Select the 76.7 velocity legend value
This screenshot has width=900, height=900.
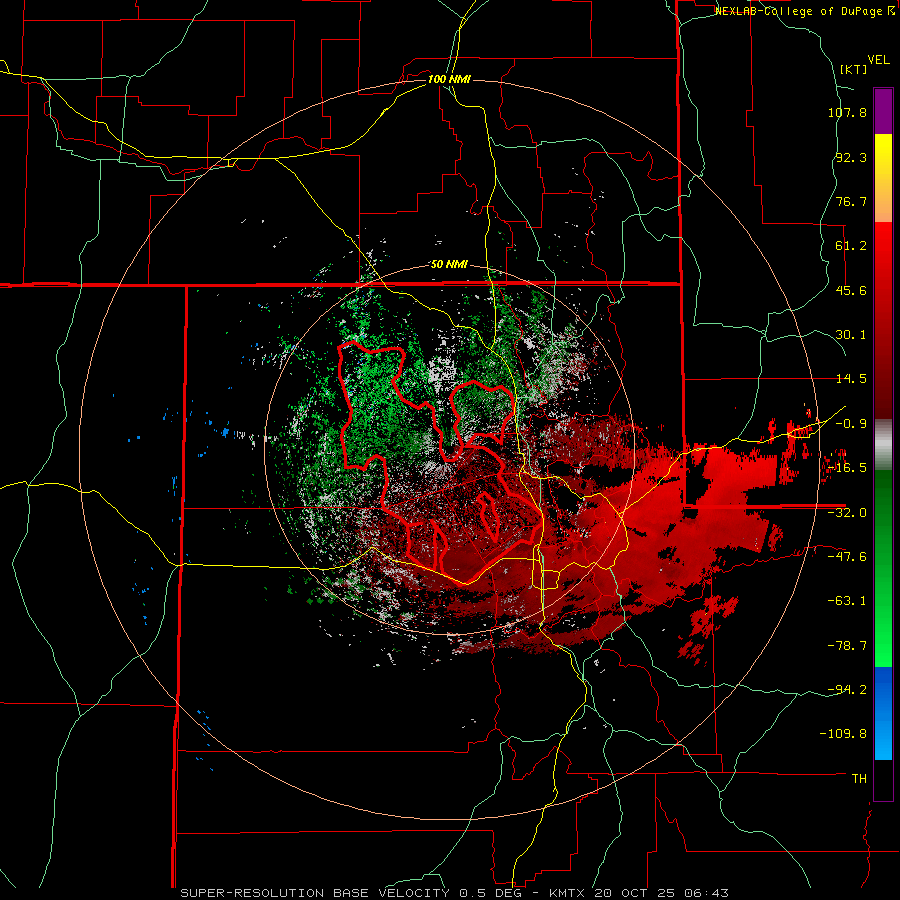(851, 201)
